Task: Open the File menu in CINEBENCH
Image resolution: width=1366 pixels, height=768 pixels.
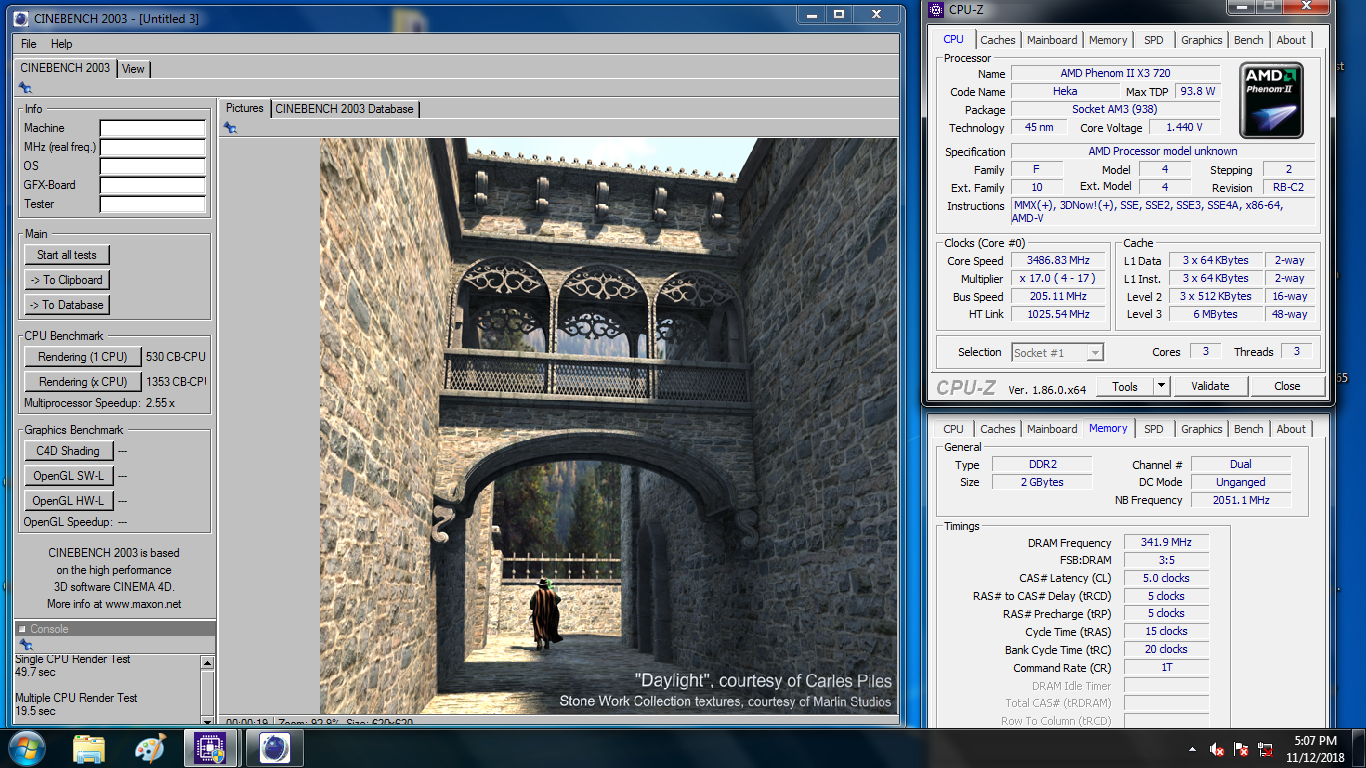Action: click(x=29, y=44)
